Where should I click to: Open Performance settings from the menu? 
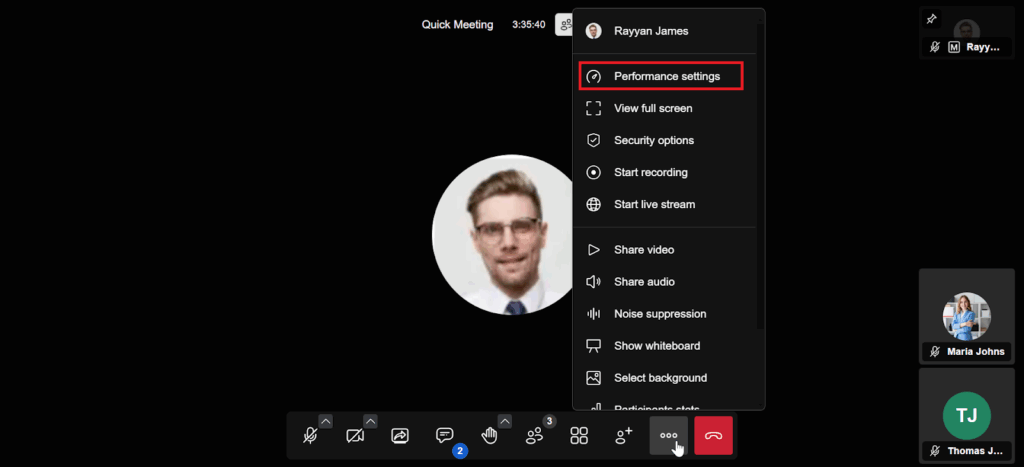tap(666, 76)
